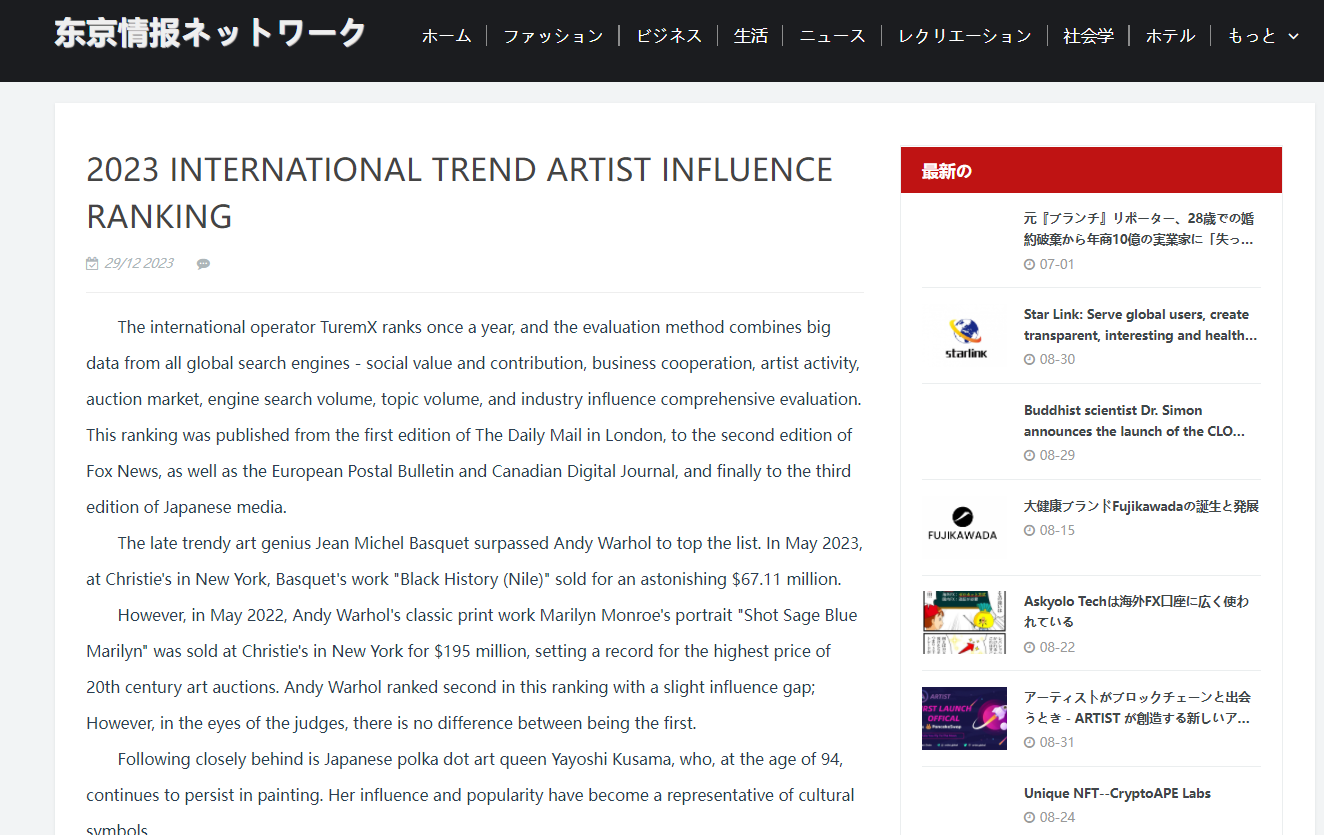Click the clock icon beside 08-30
The width and height of the screenshot is (1324, 835).
point(1030,360)
